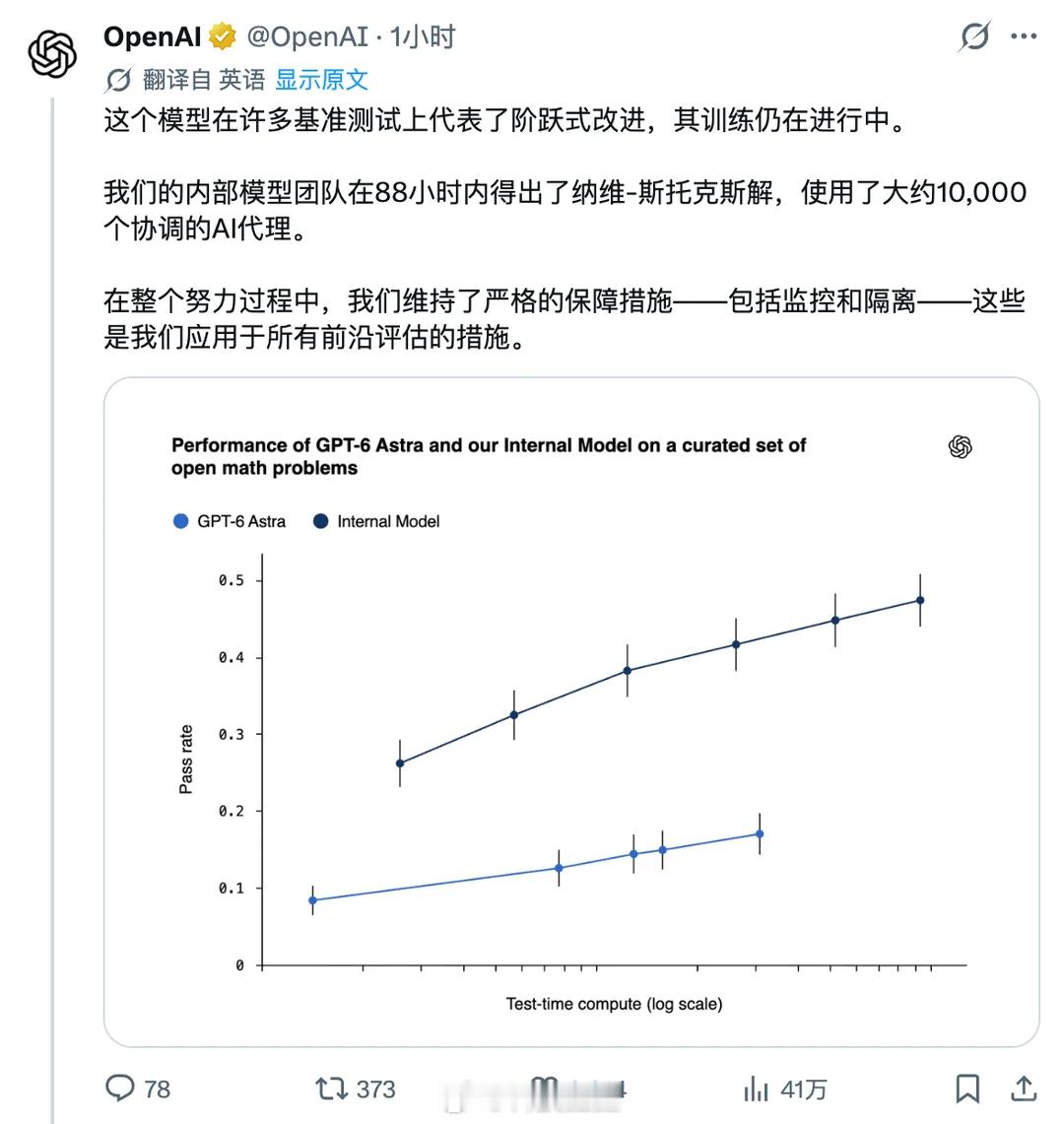Click the translation icon before 翻译自
Screen dimensions: 1064x1124
pos(117,81)
